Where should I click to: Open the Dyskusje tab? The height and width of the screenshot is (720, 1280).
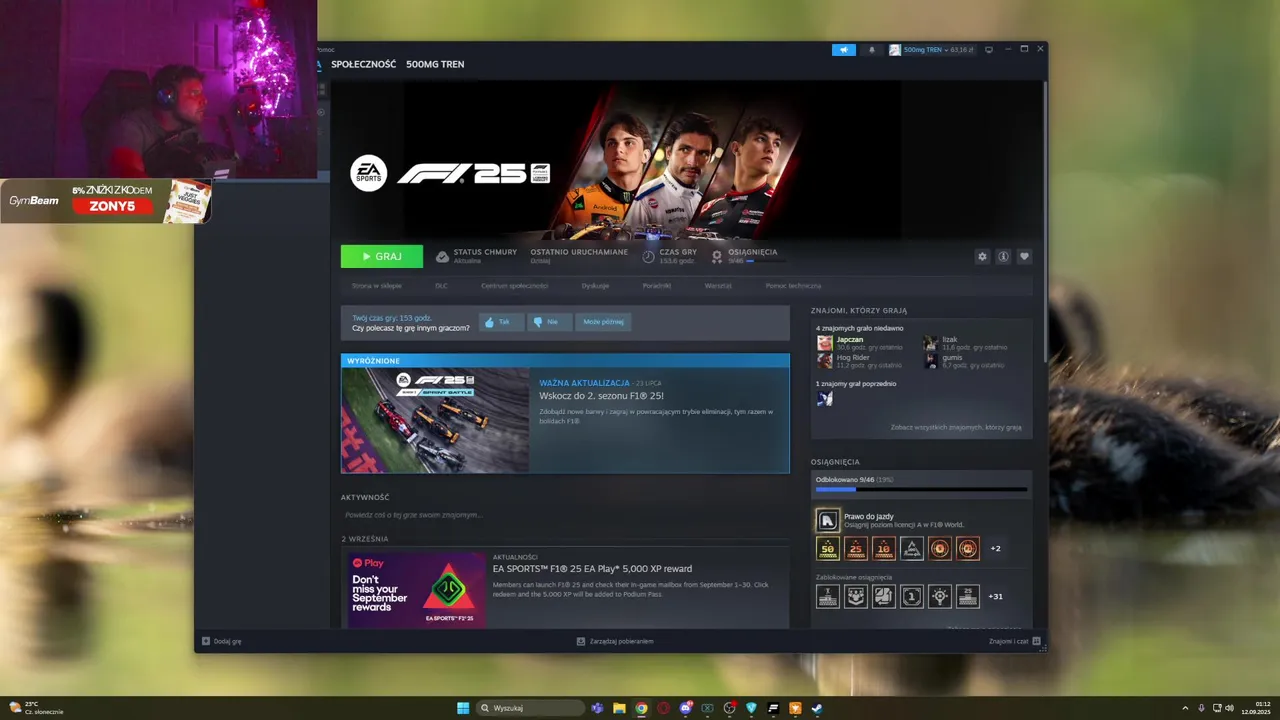(x=595, y=286)
